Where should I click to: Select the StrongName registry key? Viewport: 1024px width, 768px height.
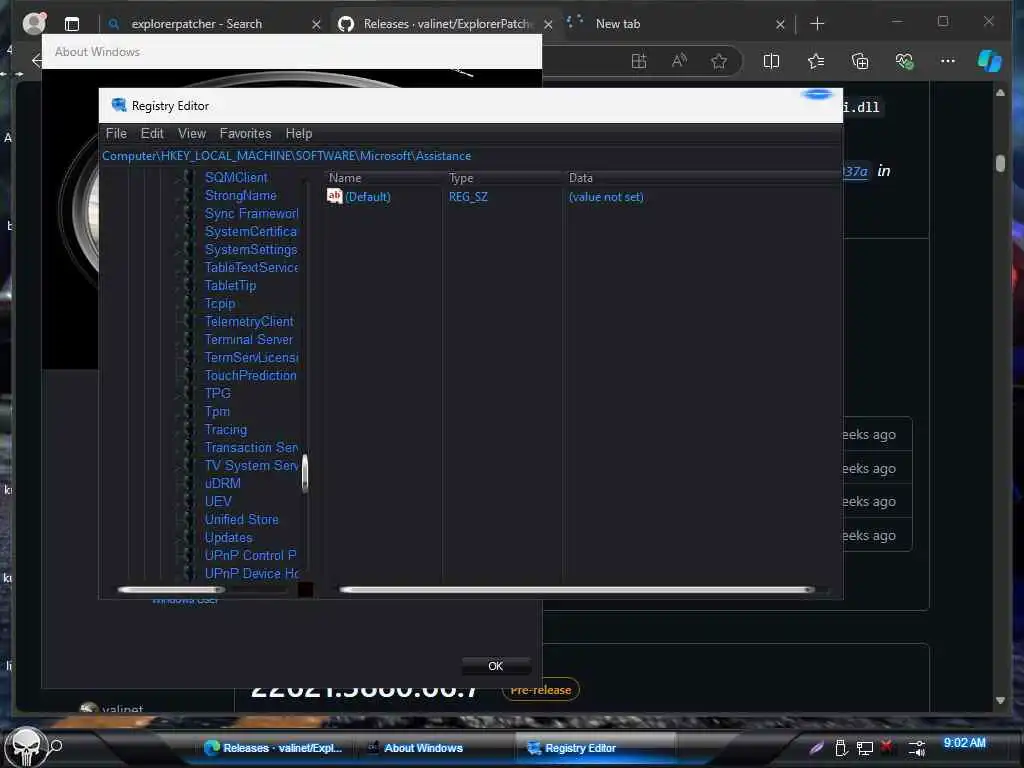coord(240,195)
